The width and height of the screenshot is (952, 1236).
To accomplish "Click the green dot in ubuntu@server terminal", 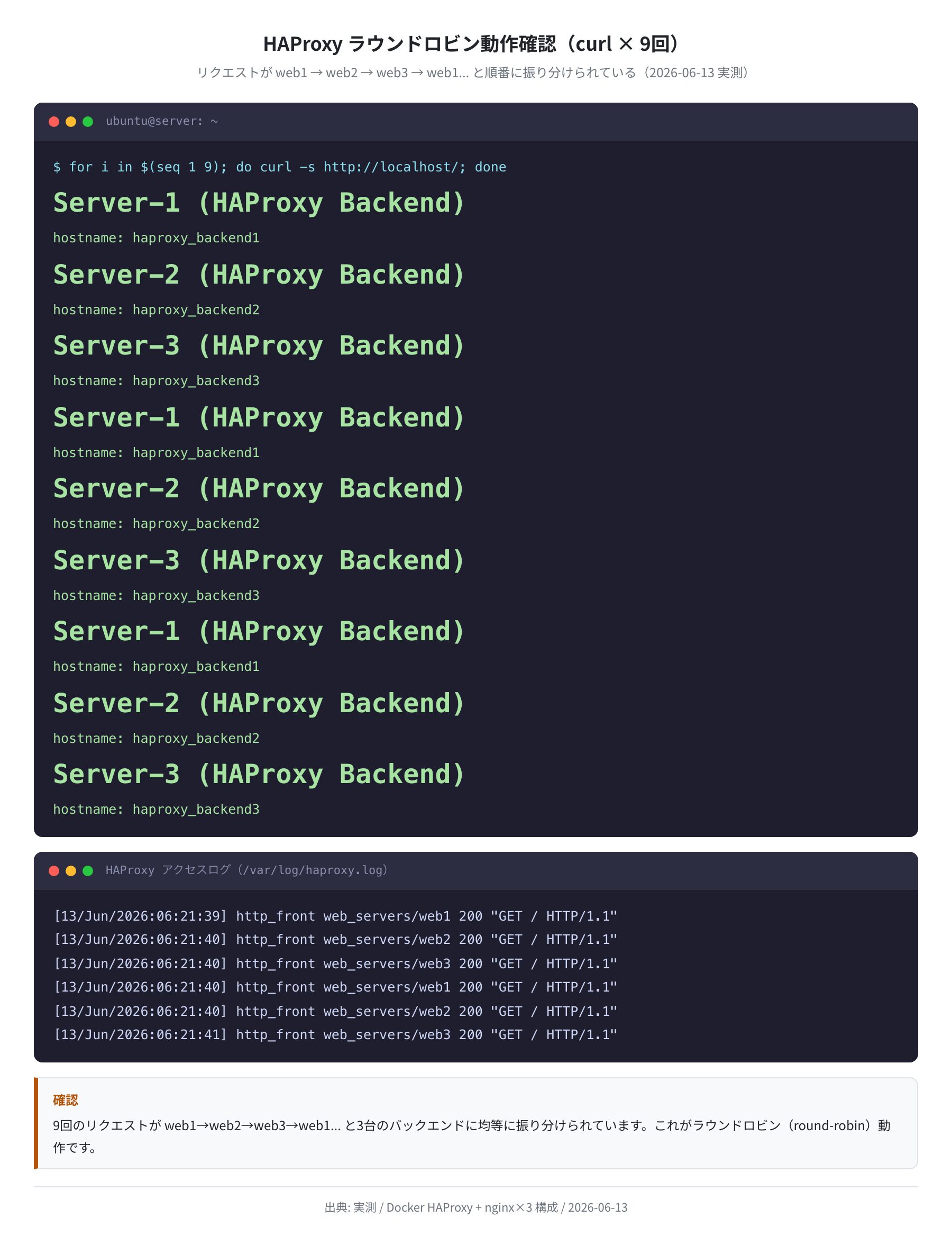I will [88, 122].
